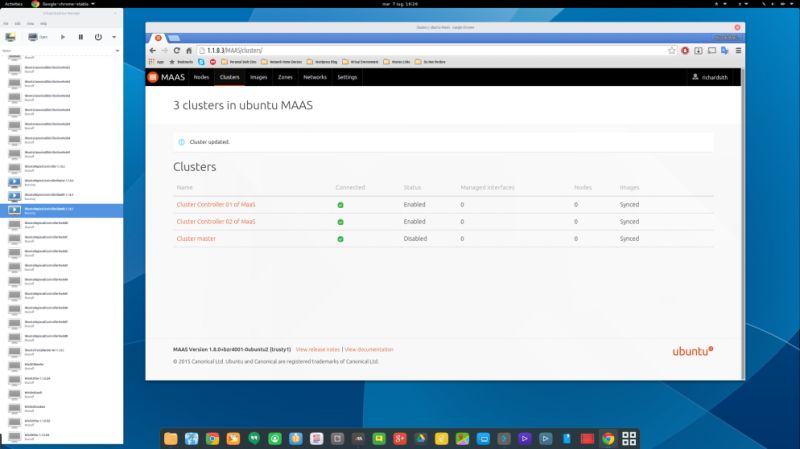The height and width of the screenshot is (449, 800).
Task: Open the Files folder icon in the dock
Action: 171,438
